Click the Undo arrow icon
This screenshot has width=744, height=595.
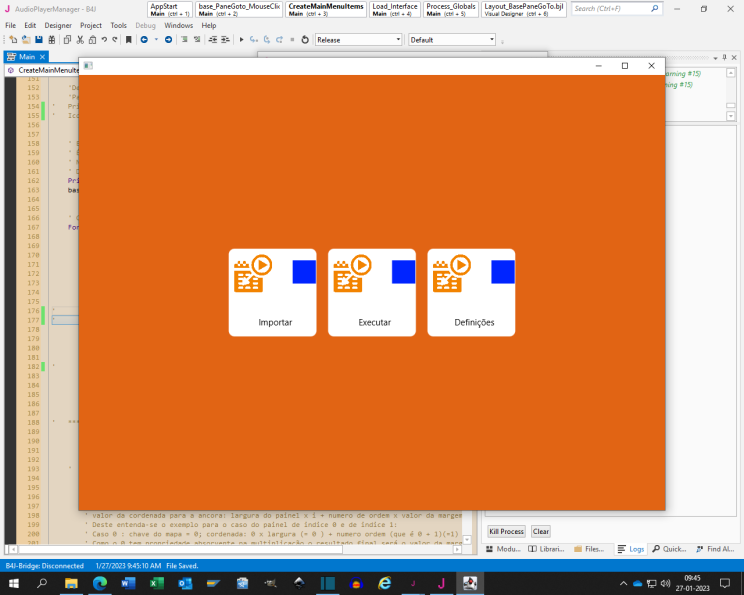[x=104, y=40]
